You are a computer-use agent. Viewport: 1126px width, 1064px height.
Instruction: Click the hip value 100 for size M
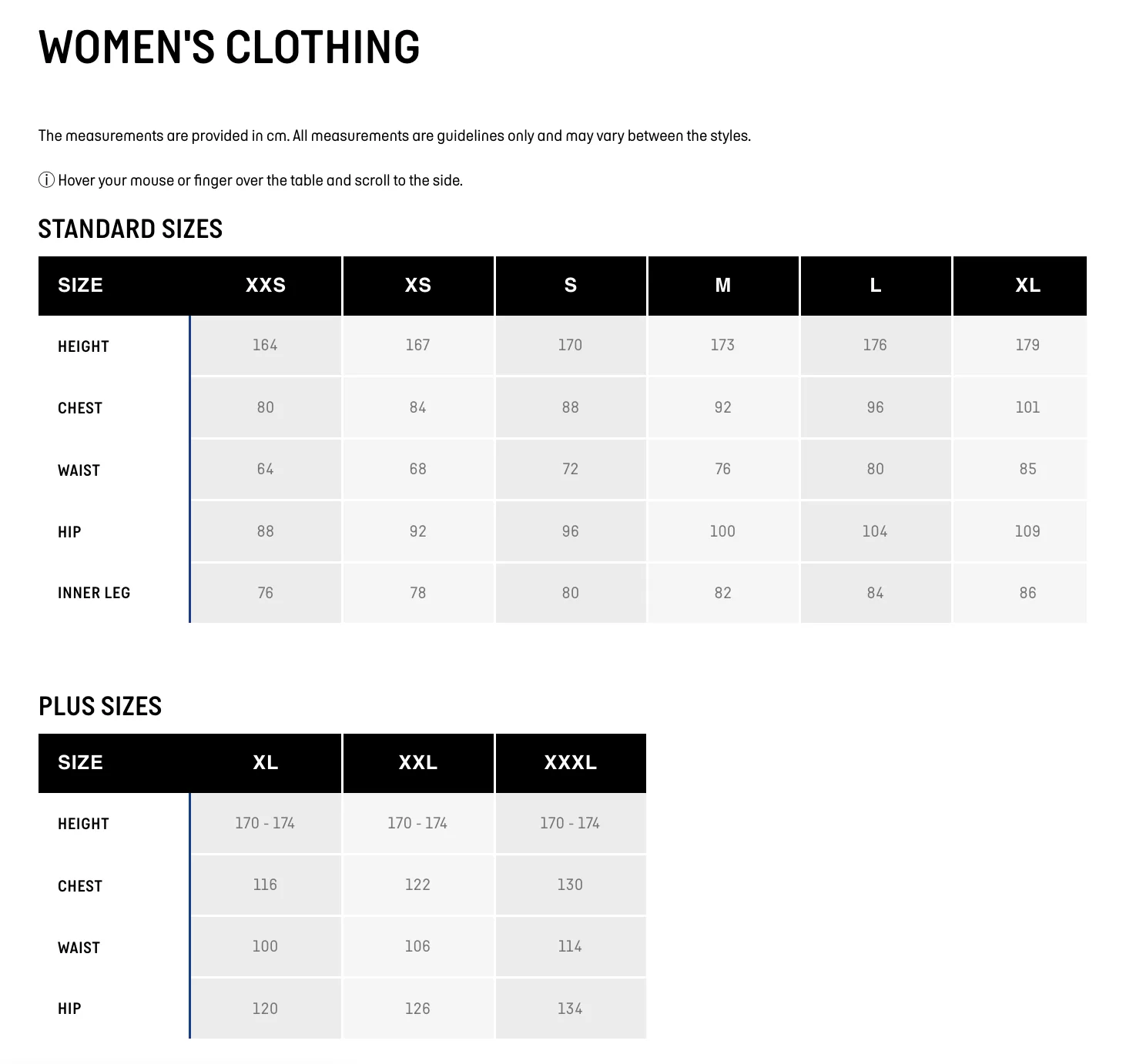pyautogui.click(x=723, y=531)
